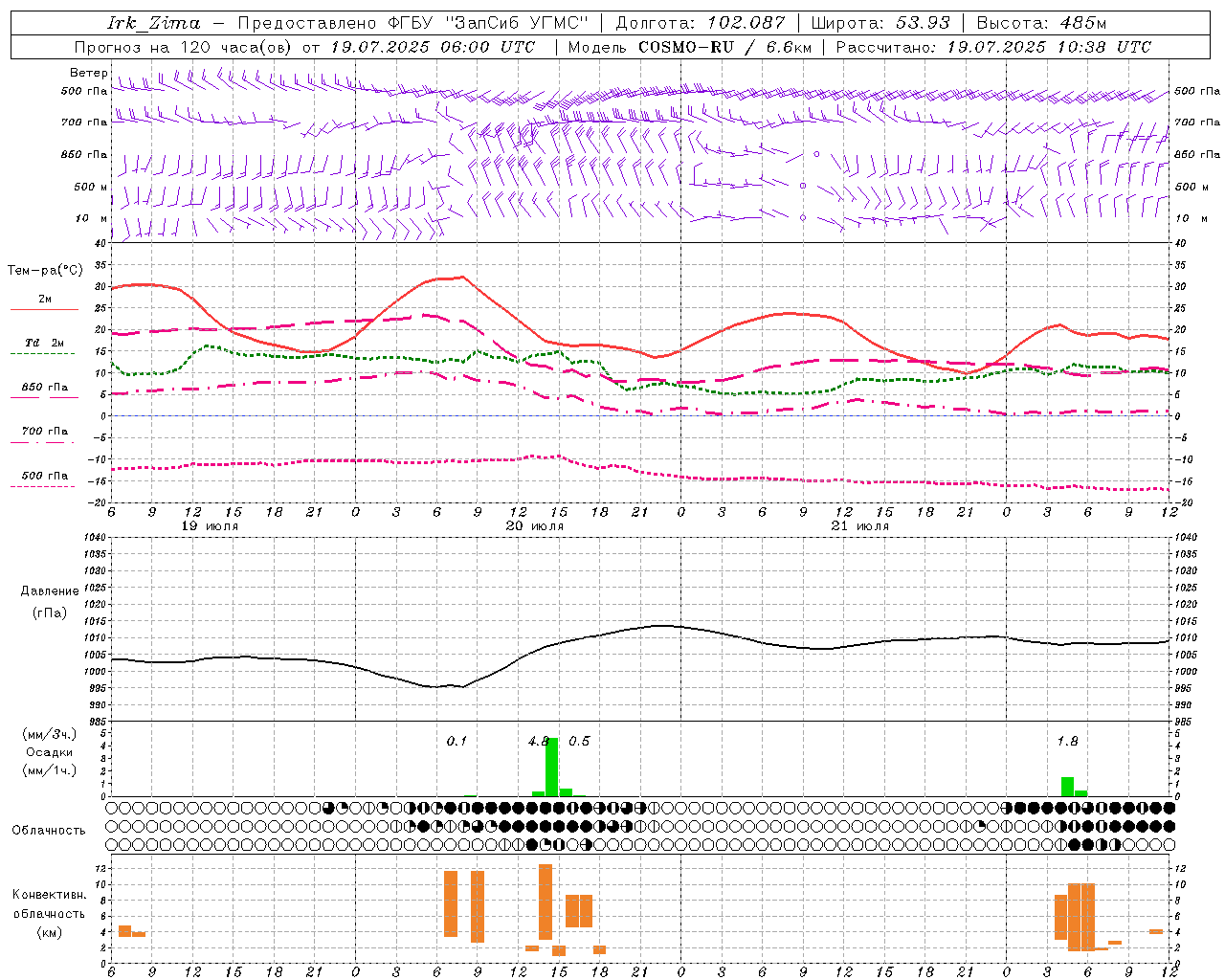
Task: Click the Тем-ра(°C) panel label
Action: point(45,271)
